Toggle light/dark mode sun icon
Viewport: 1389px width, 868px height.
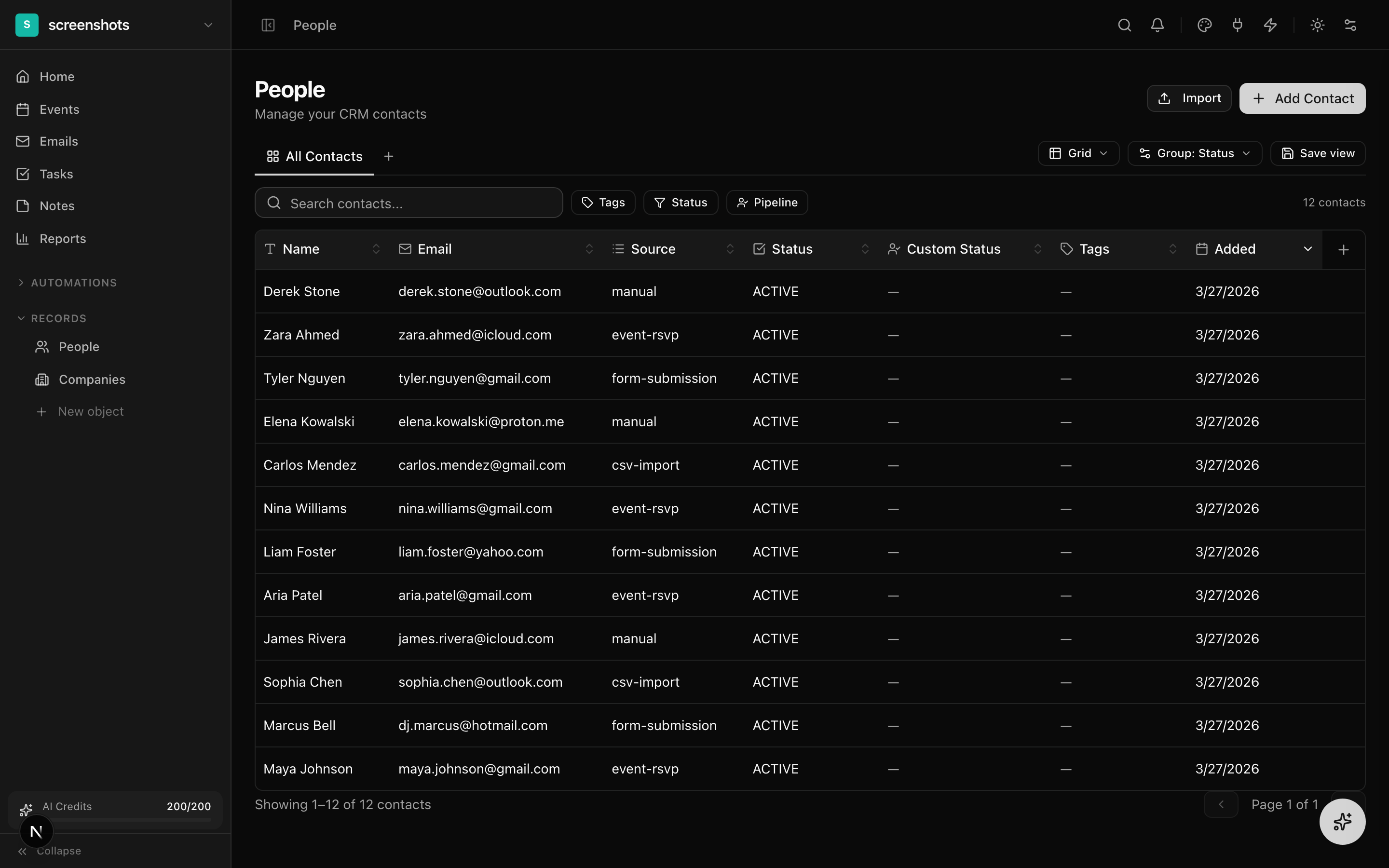coord(1317,25)
